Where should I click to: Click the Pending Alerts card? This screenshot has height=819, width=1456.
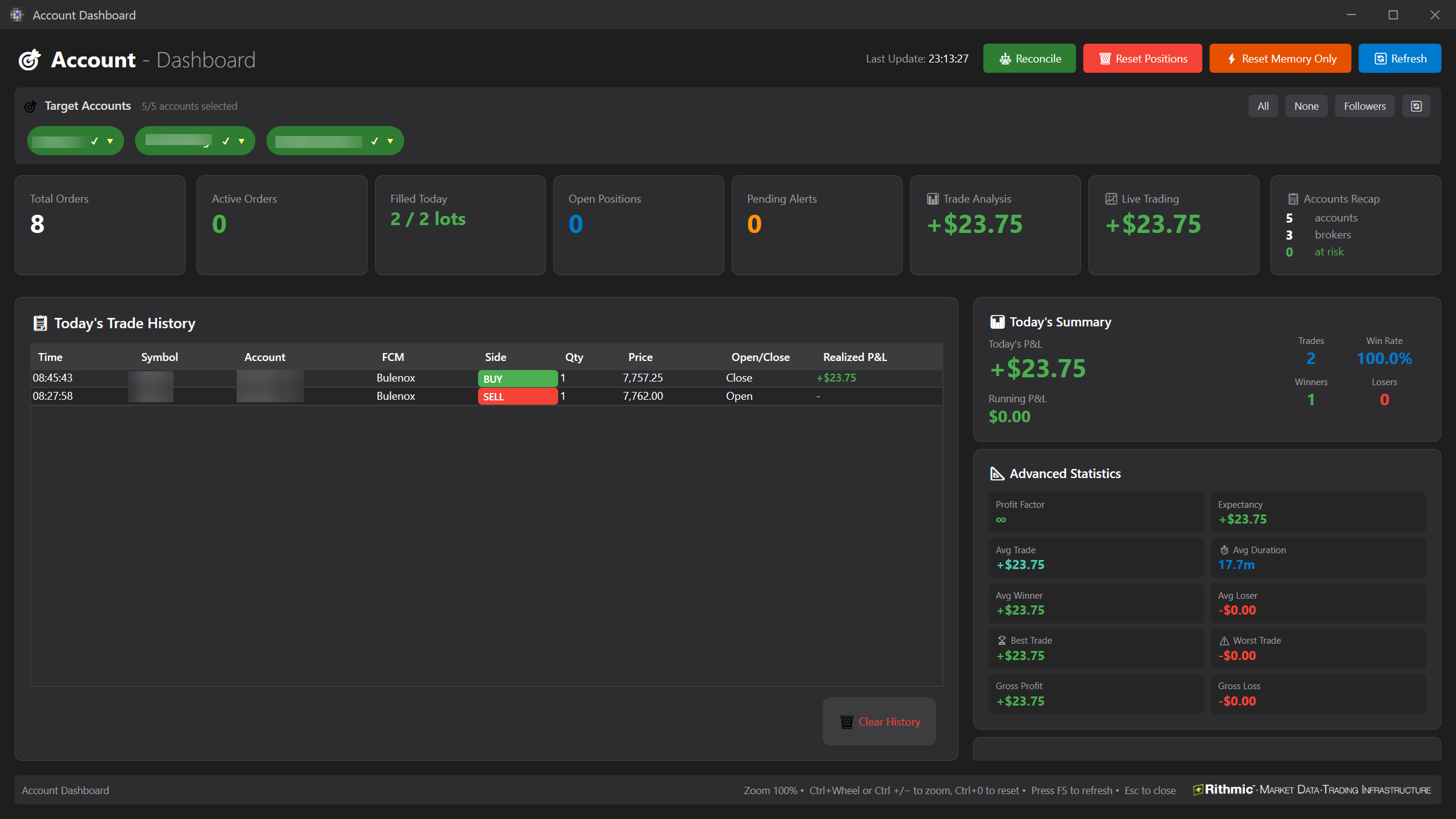[x=817, y=225]
